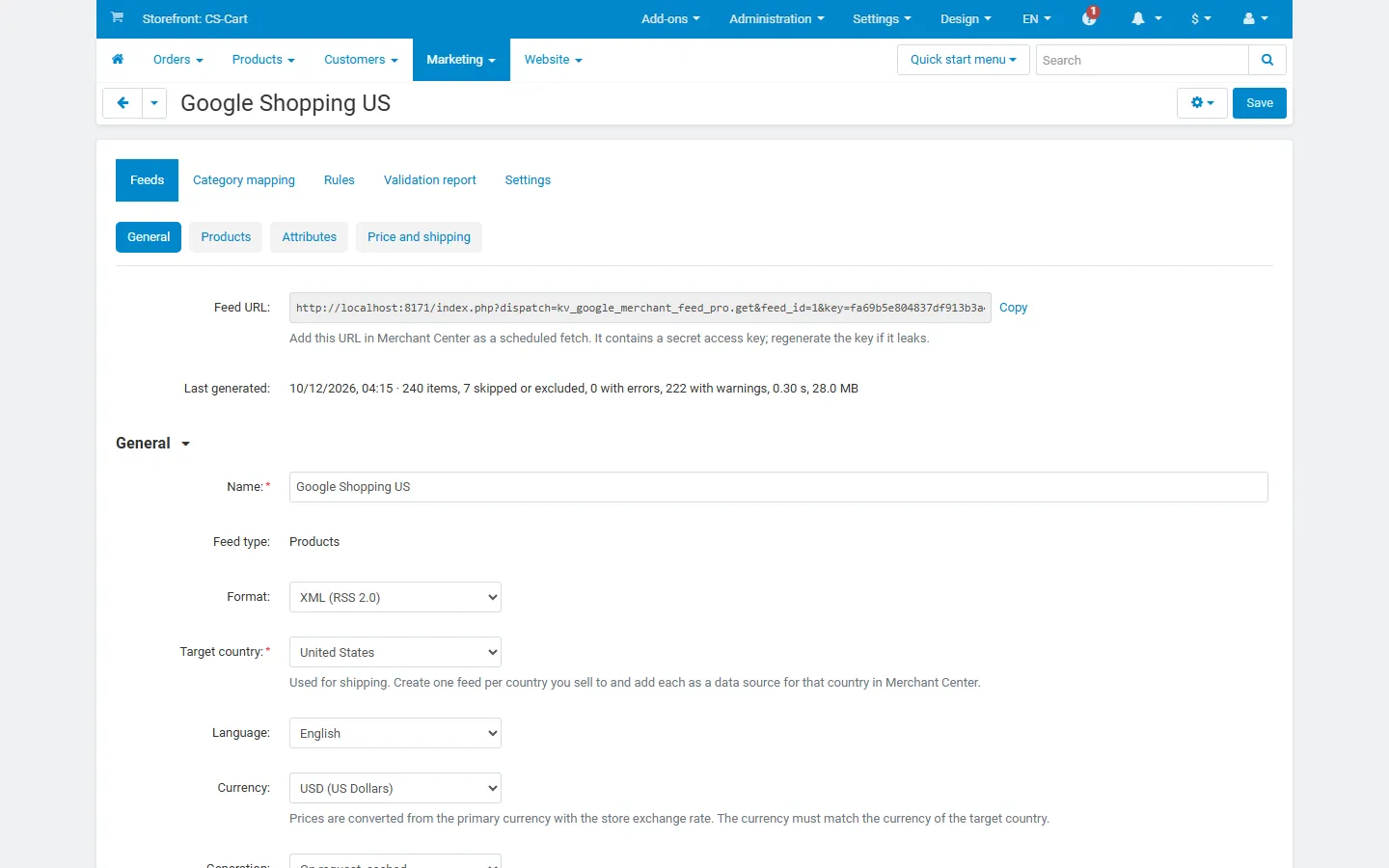Select the General sub-tab

[149, 237]
